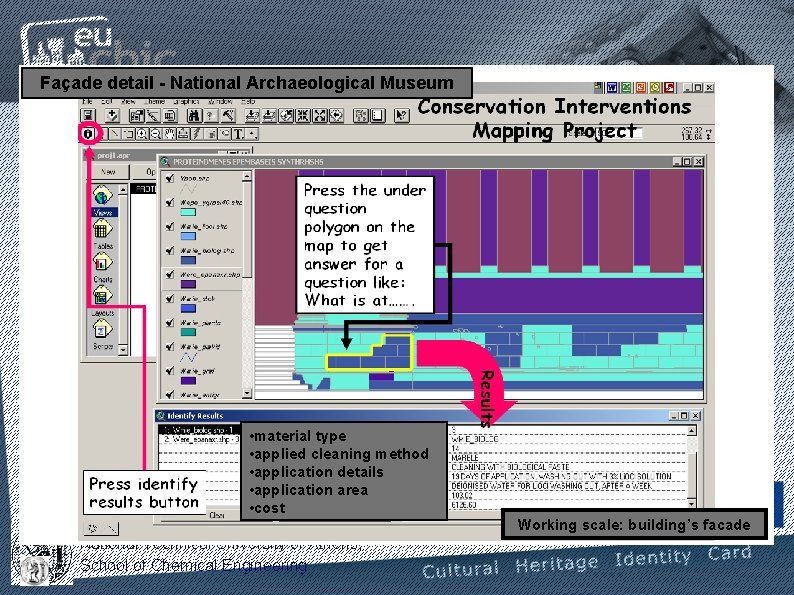Click legend scrollbar up arrow
The width and height of the screenshot is (794, 595).
click(x=247, y=176)
